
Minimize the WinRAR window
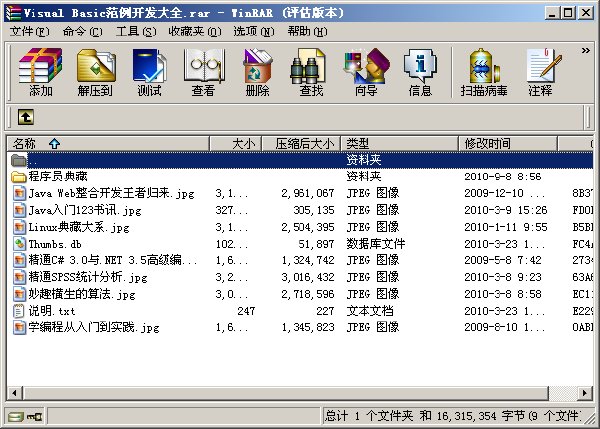552,13
